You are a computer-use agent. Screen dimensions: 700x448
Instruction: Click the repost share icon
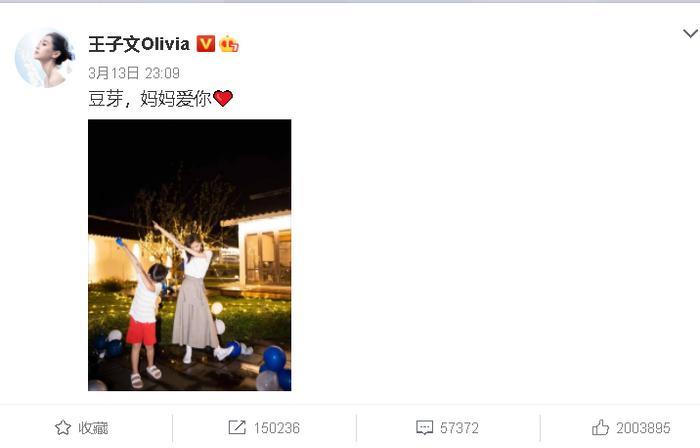pyautogui.click(x=237, y=427)
